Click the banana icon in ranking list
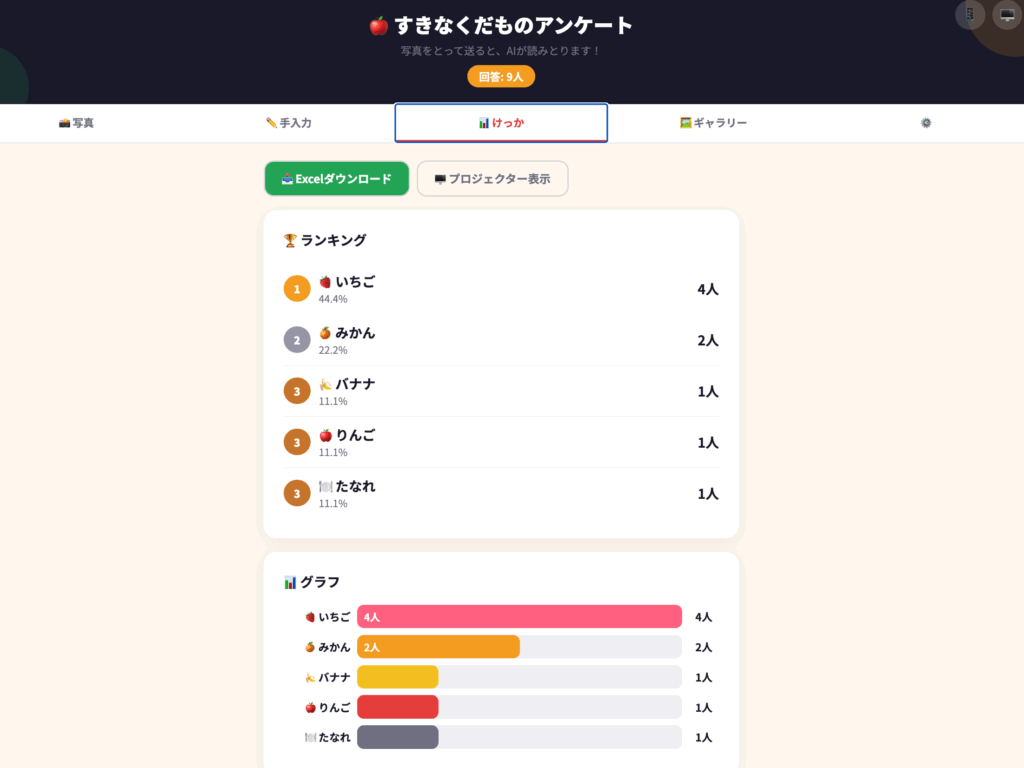This screenshot has width=1024, height=768. [325, 384]
